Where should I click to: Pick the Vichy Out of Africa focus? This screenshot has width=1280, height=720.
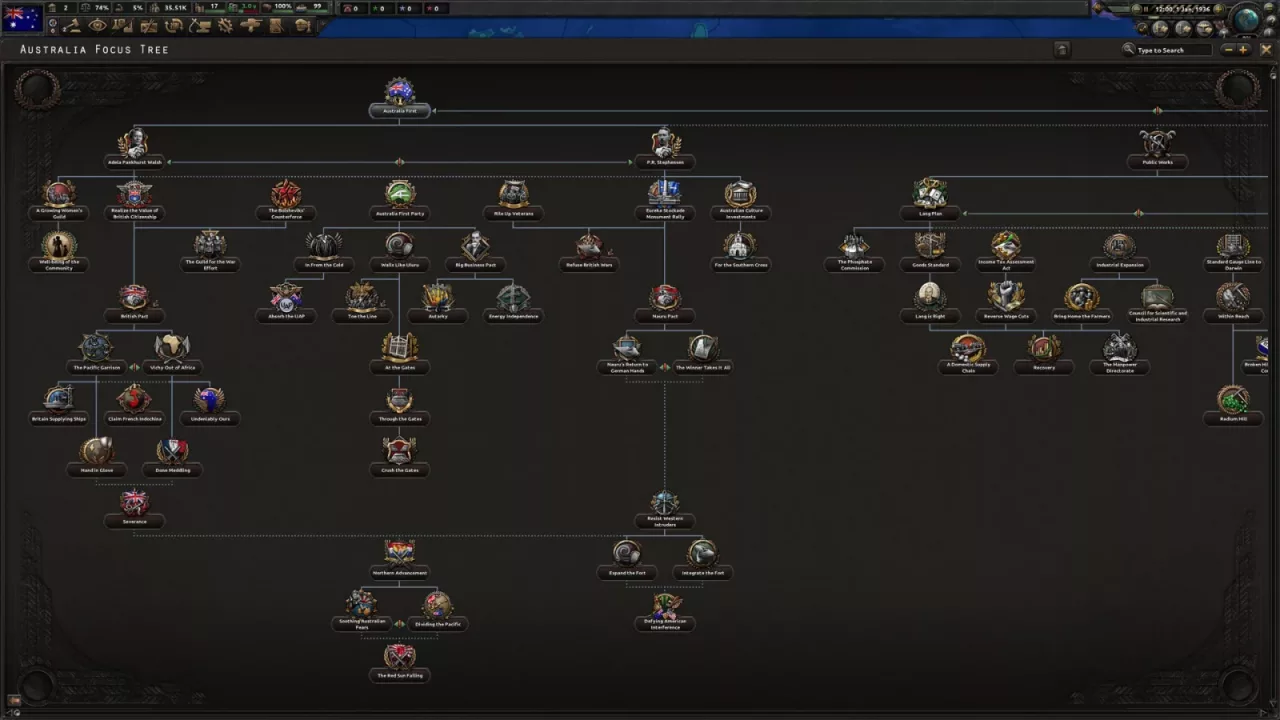pyautogui.click(x=172, y=353)
